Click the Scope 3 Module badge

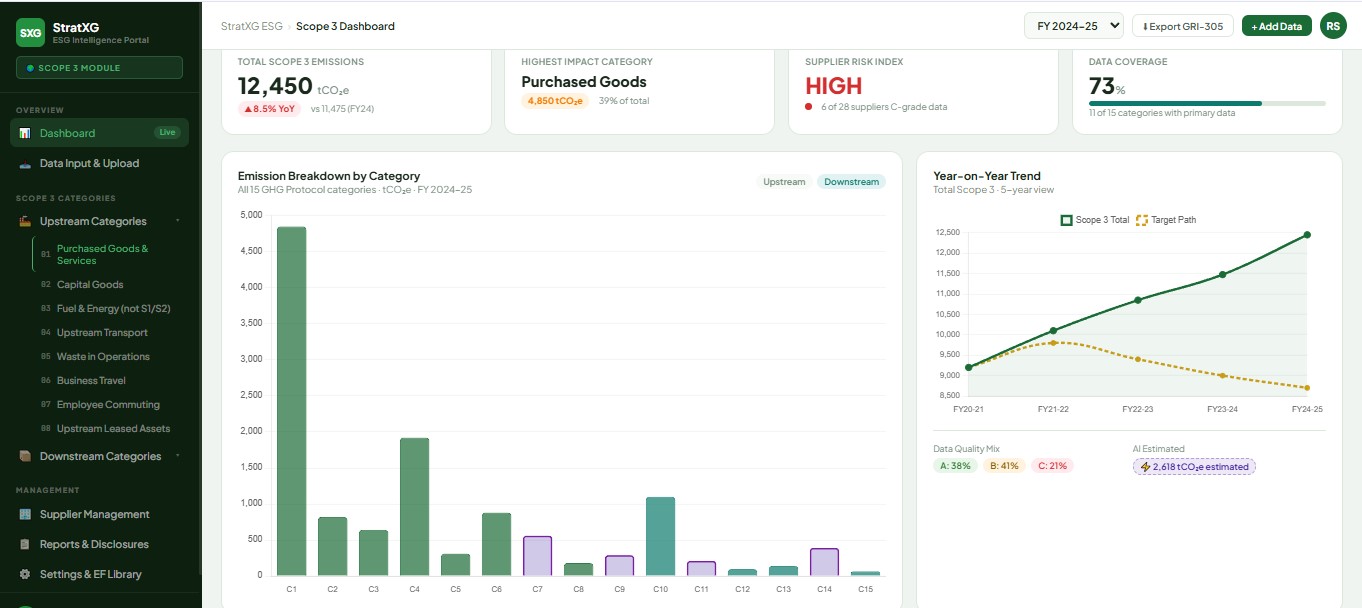click(x=99, y=68)
